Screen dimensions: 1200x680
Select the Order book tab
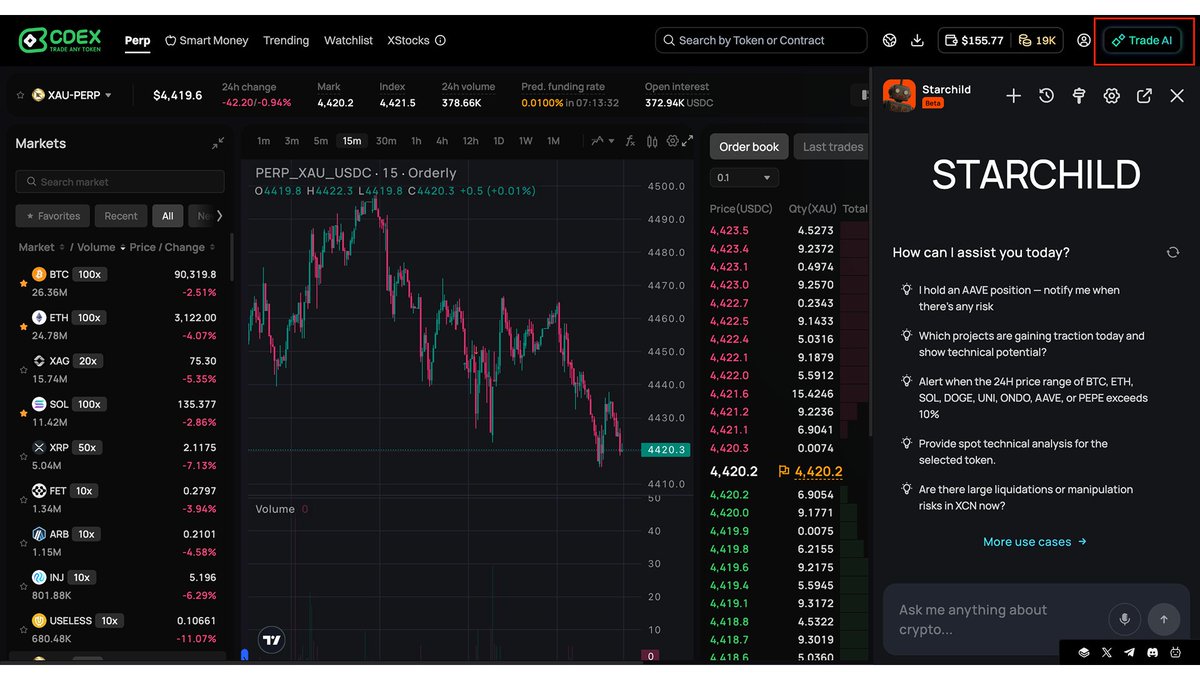(x=749, y=147)
